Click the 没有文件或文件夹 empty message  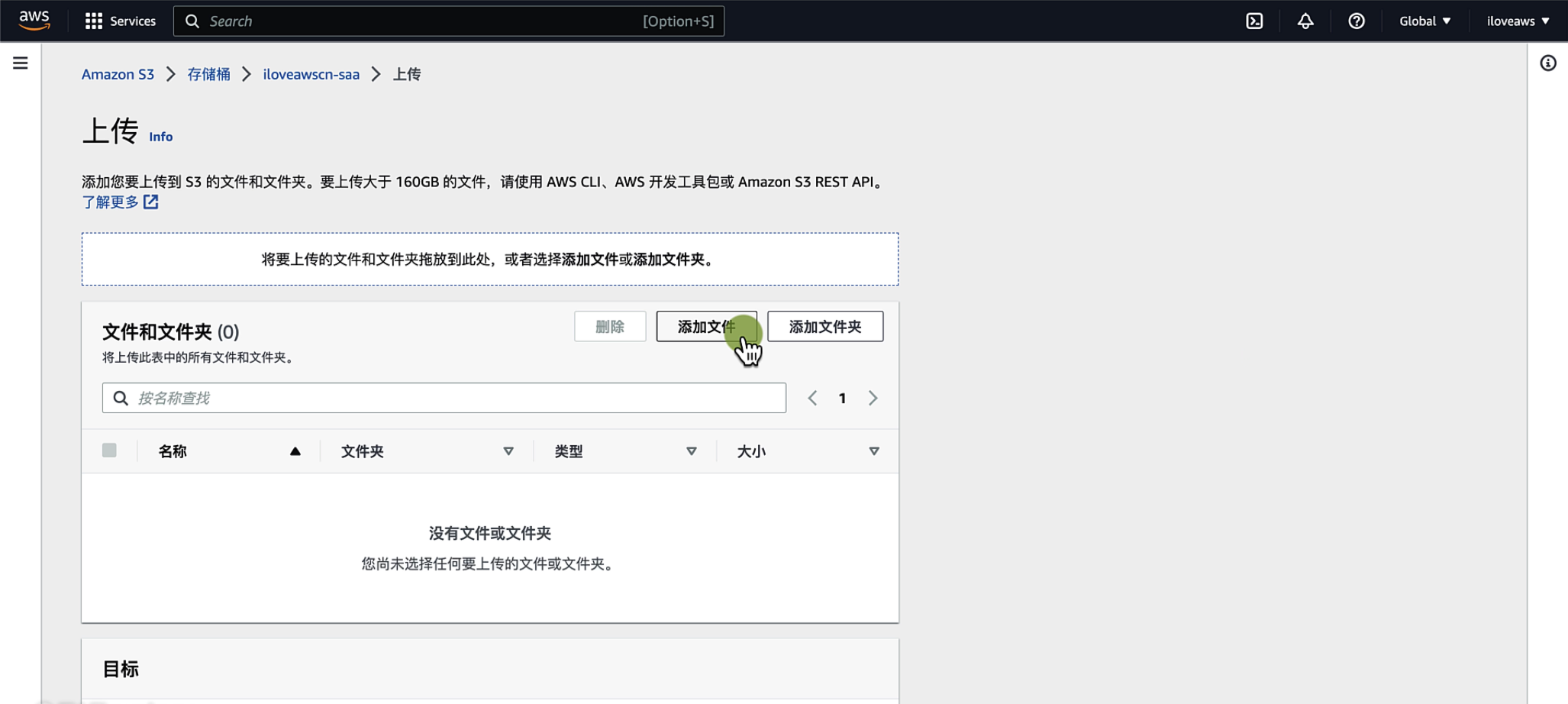pyautogui.click(x=490, y=533)
